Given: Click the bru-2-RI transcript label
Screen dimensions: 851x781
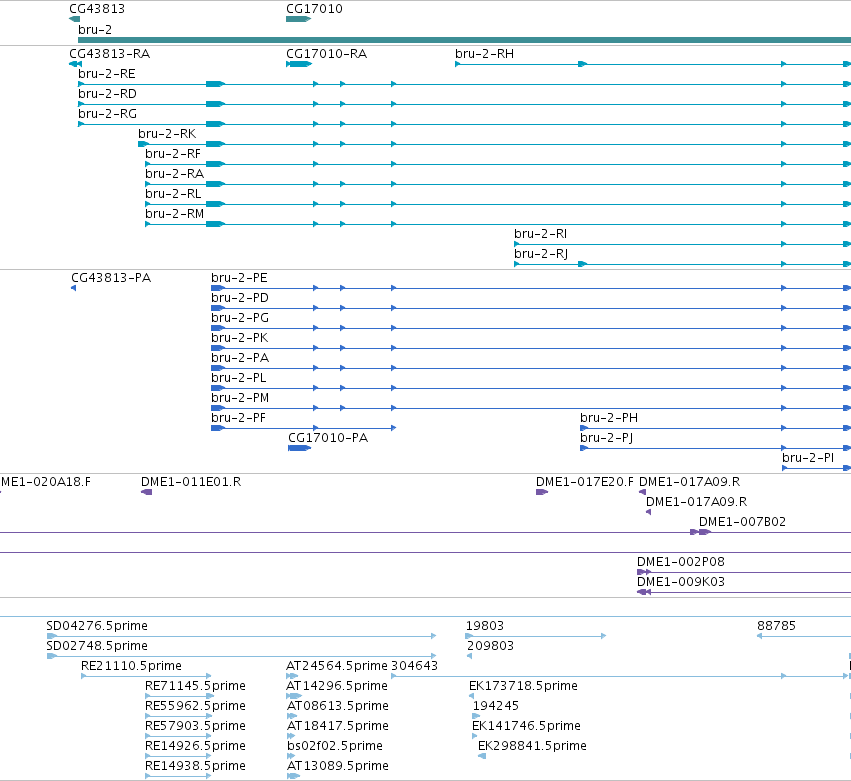Looking at the screenshot, I should coord(541,234).
